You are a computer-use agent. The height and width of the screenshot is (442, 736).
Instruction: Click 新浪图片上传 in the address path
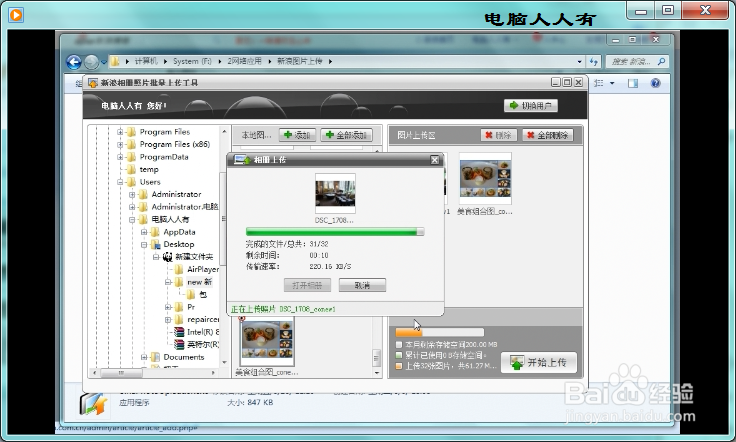[300, 61]
